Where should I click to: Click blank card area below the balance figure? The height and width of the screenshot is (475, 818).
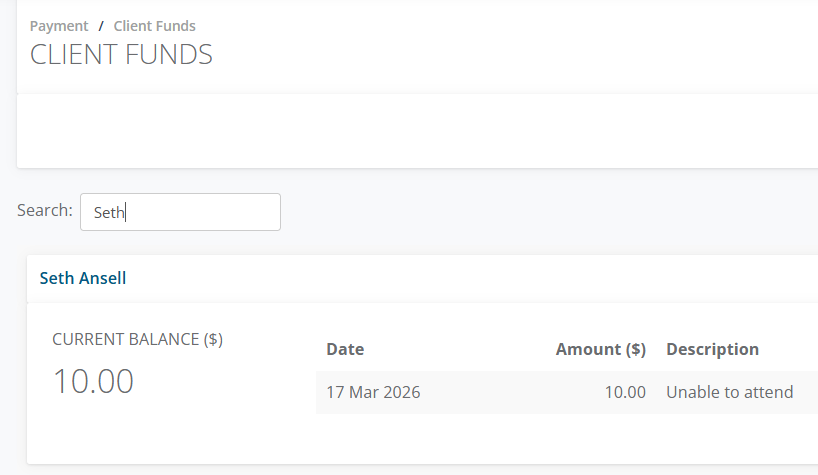click(x=150, y=435)
